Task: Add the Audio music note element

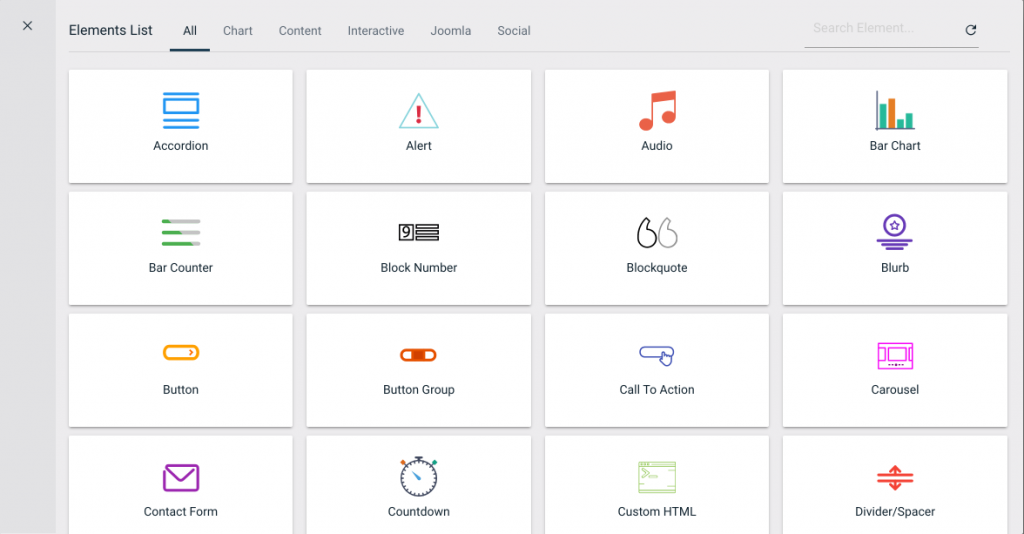Action: coord(657,110)
